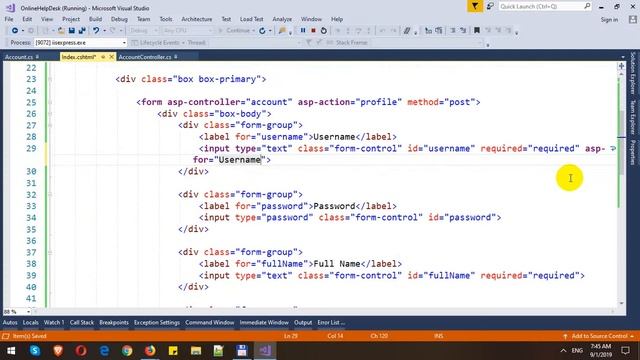Open Brave browser from the taskbar
The height and width of the screenshot is (360, 640).
pyautogui.click(x=58, y=351)
